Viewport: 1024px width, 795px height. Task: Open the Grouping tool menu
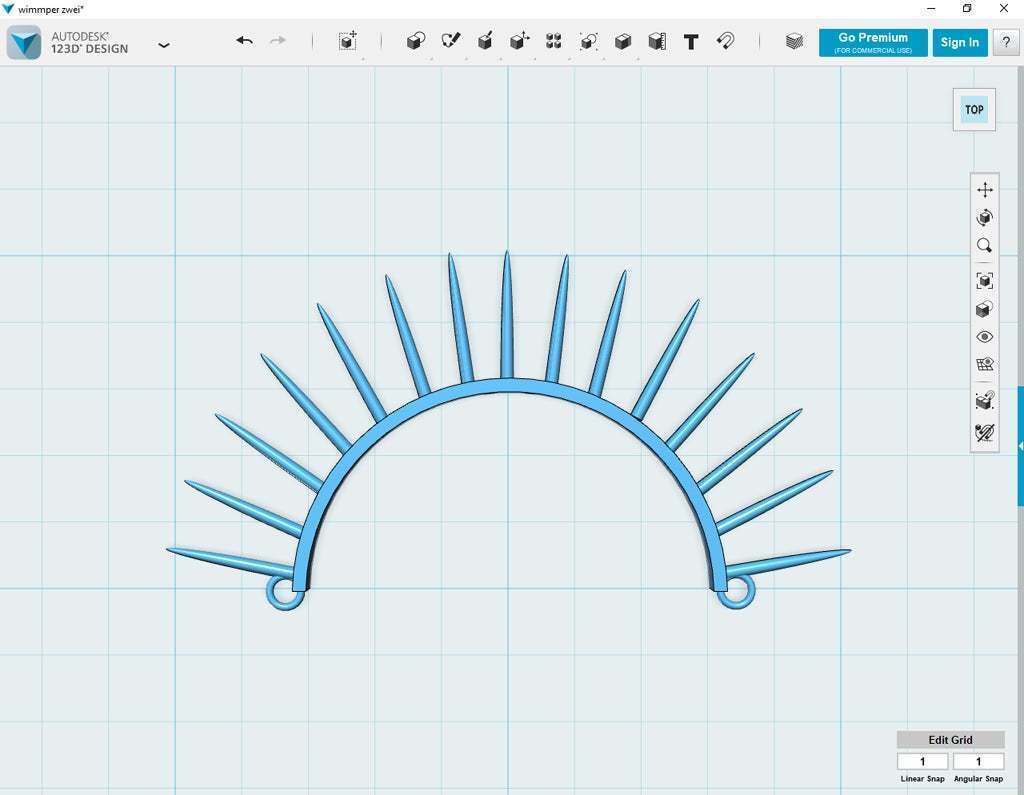pyautogui.click(x=588, y=41)
